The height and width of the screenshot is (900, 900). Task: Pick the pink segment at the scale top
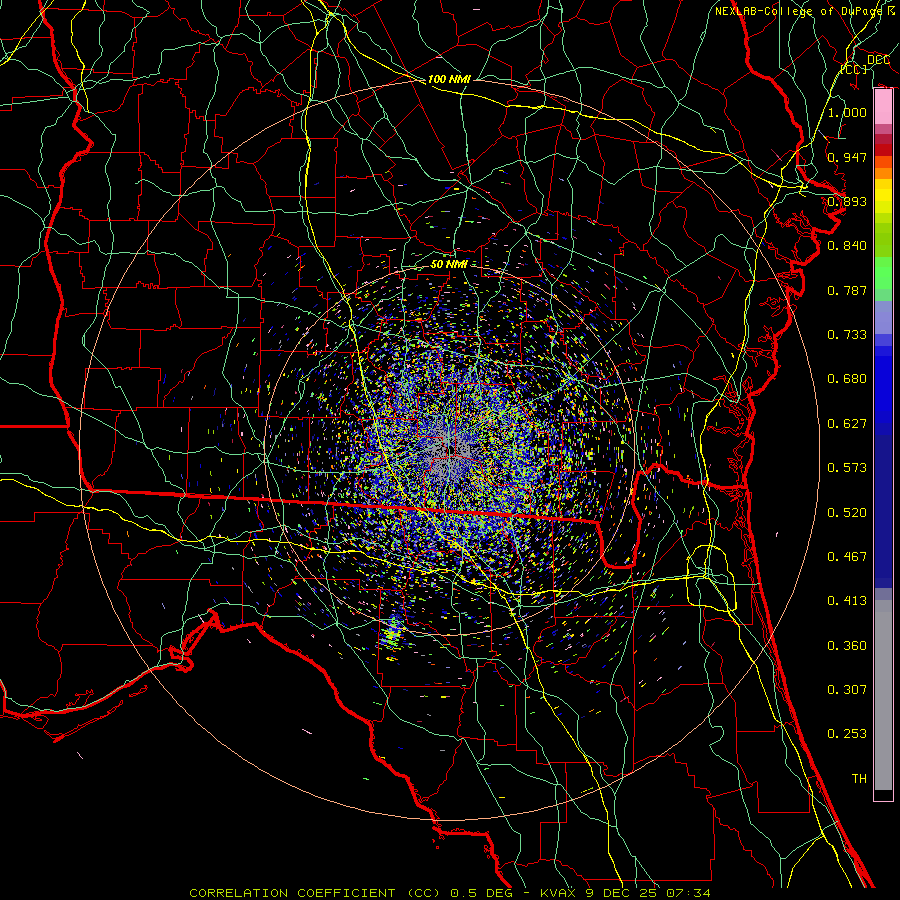coord(883,107)
